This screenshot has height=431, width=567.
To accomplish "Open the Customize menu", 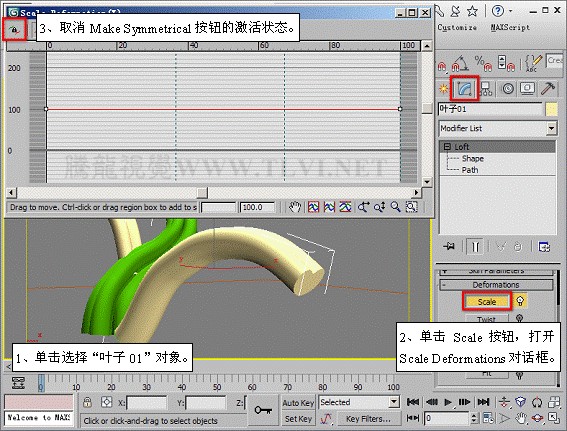I will tap(457, 27).
